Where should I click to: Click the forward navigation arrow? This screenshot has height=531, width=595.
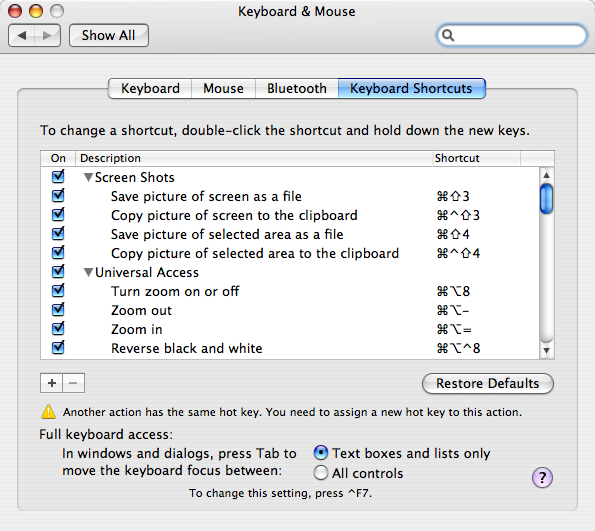click(47, 36)
